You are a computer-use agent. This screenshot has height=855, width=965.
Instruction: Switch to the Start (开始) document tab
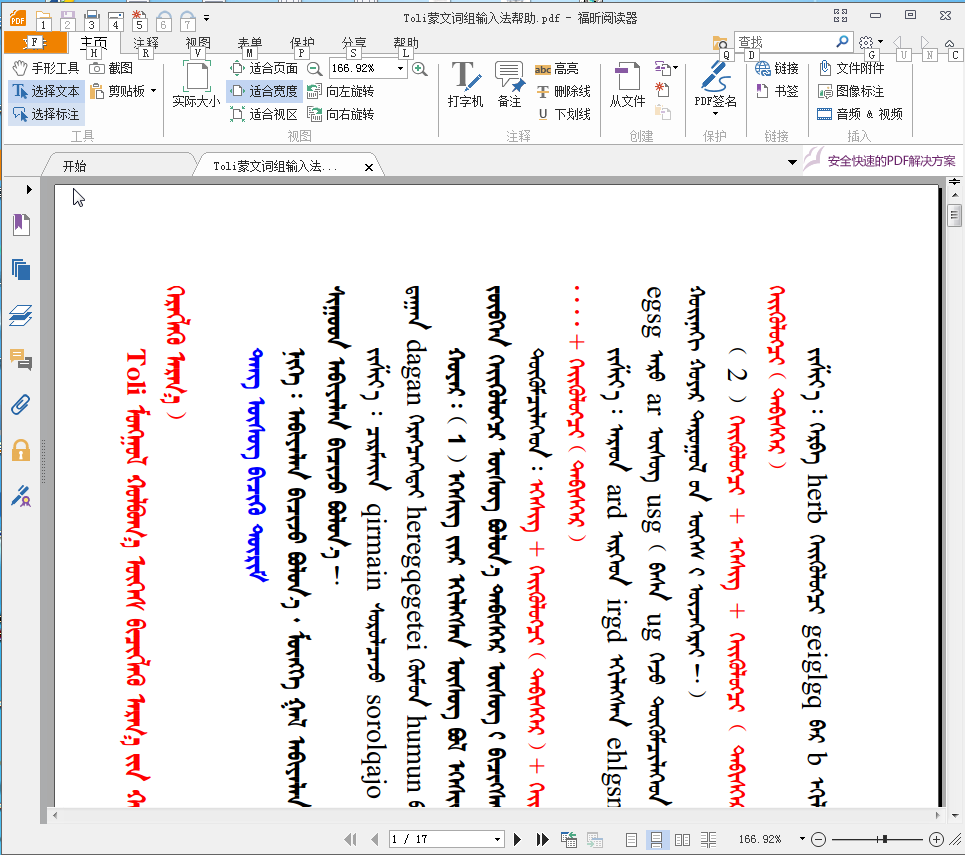pos(74,166)
